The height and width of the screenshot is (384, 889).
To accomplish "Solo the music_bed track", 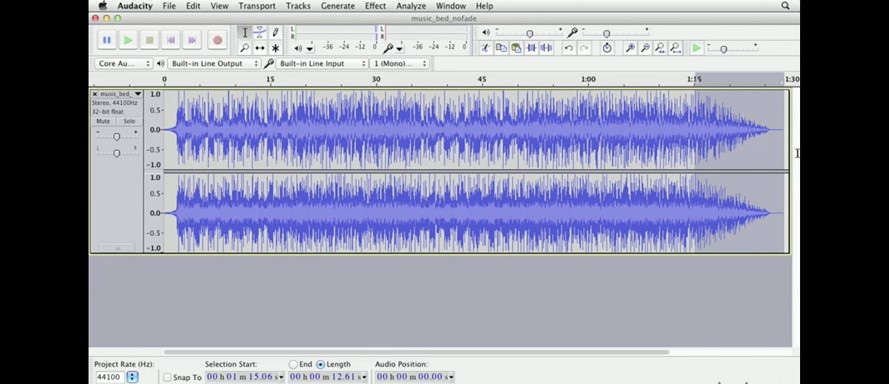I will click(129, 121).
